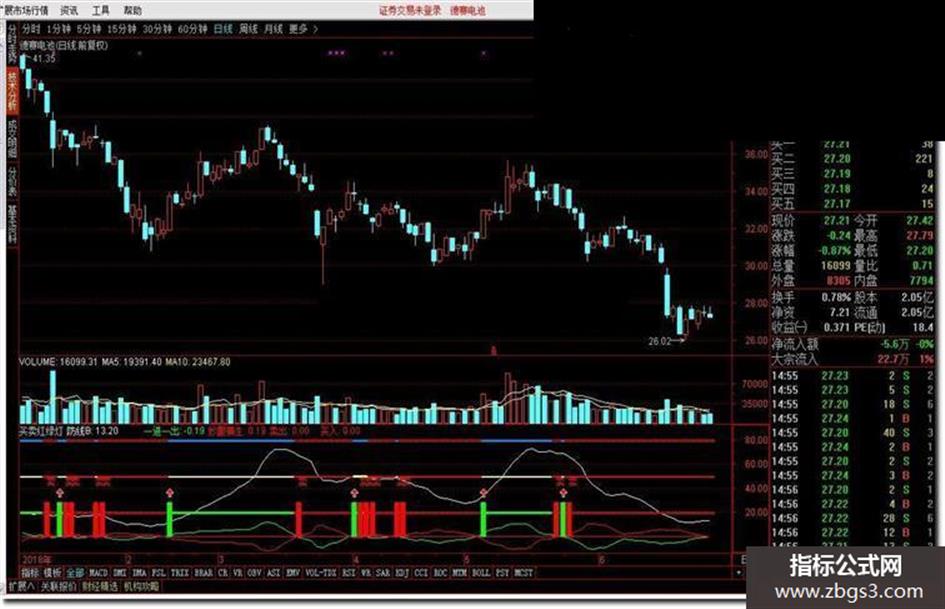Open the 工具 menu
The height and width of the screenshot is (609, 945).
tap(101, 10)
